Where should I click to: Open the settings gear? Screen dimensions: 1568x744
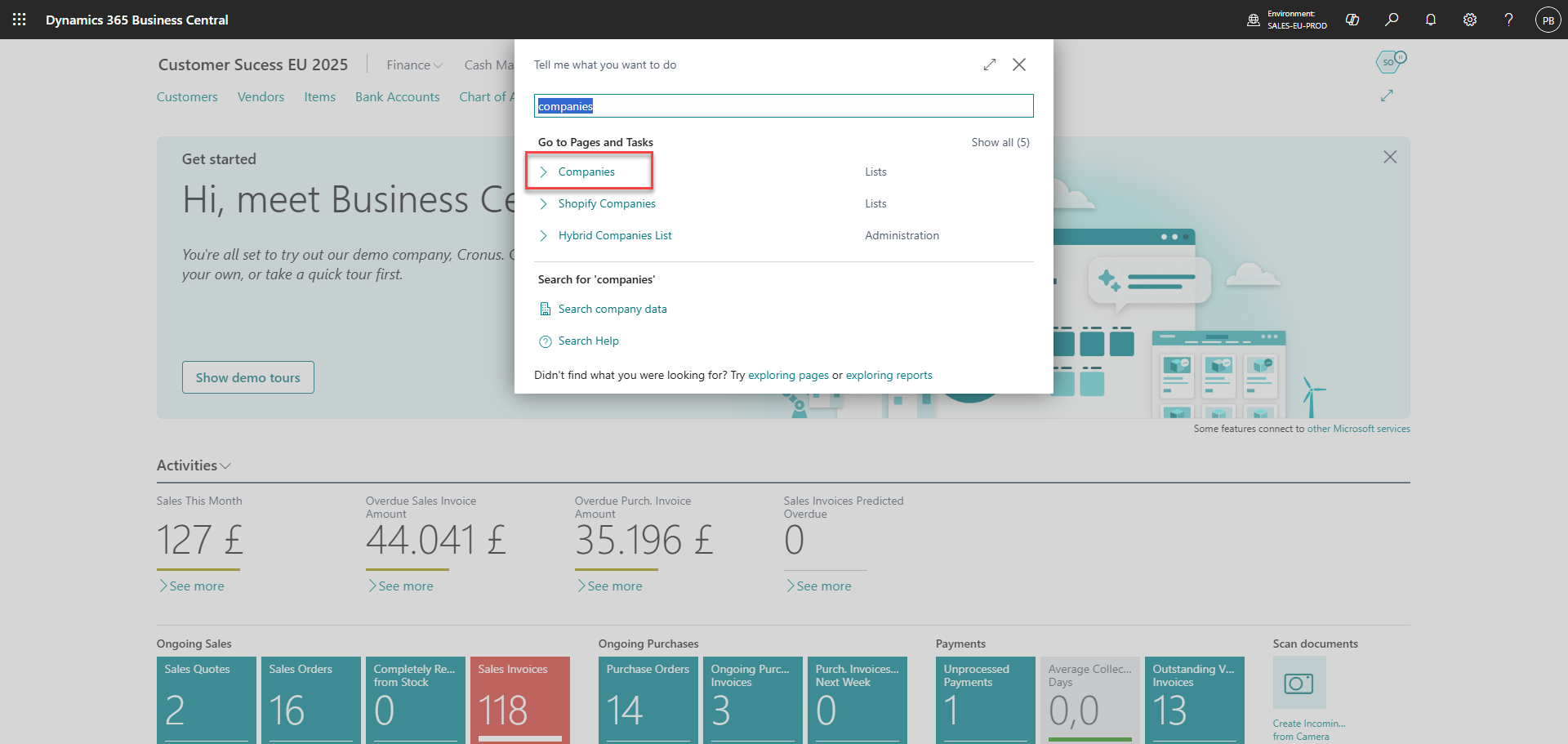click(1470, 20)
